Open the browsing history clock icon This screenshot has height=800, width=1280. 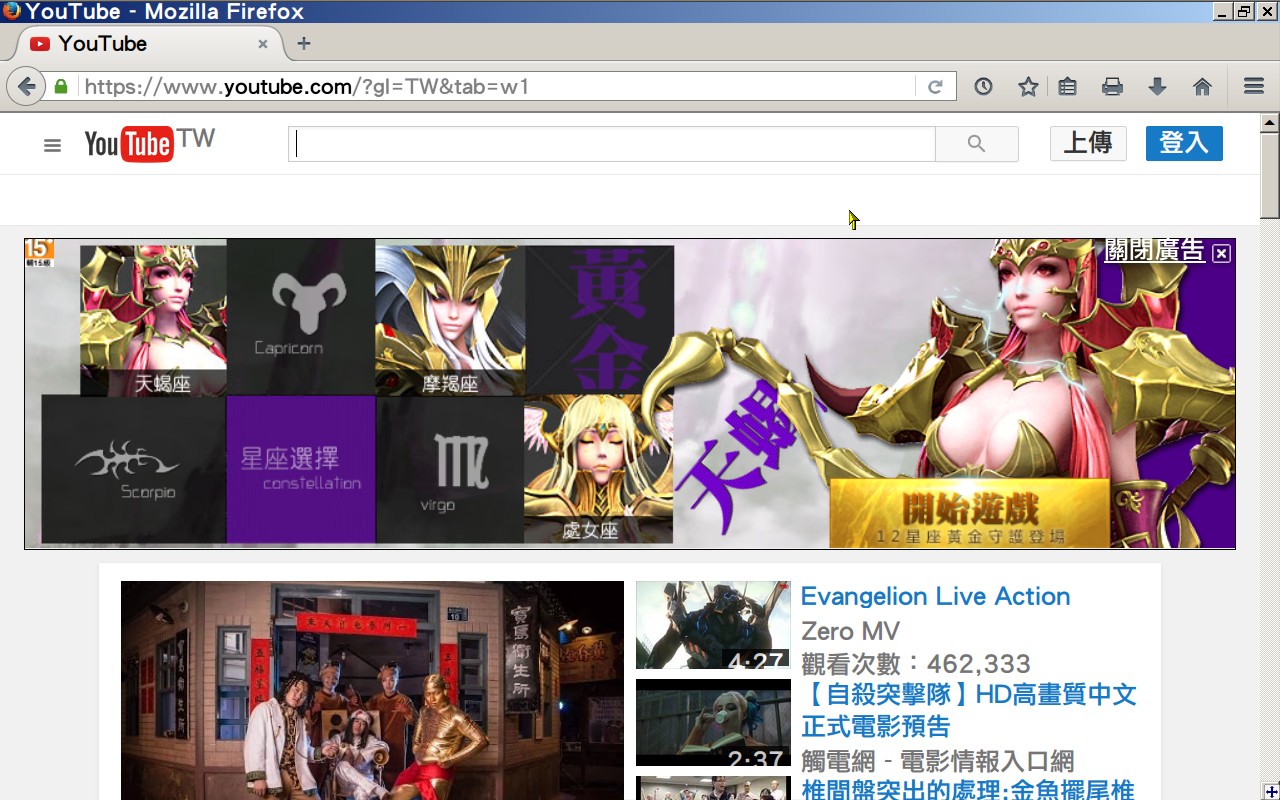click(983, 87)
